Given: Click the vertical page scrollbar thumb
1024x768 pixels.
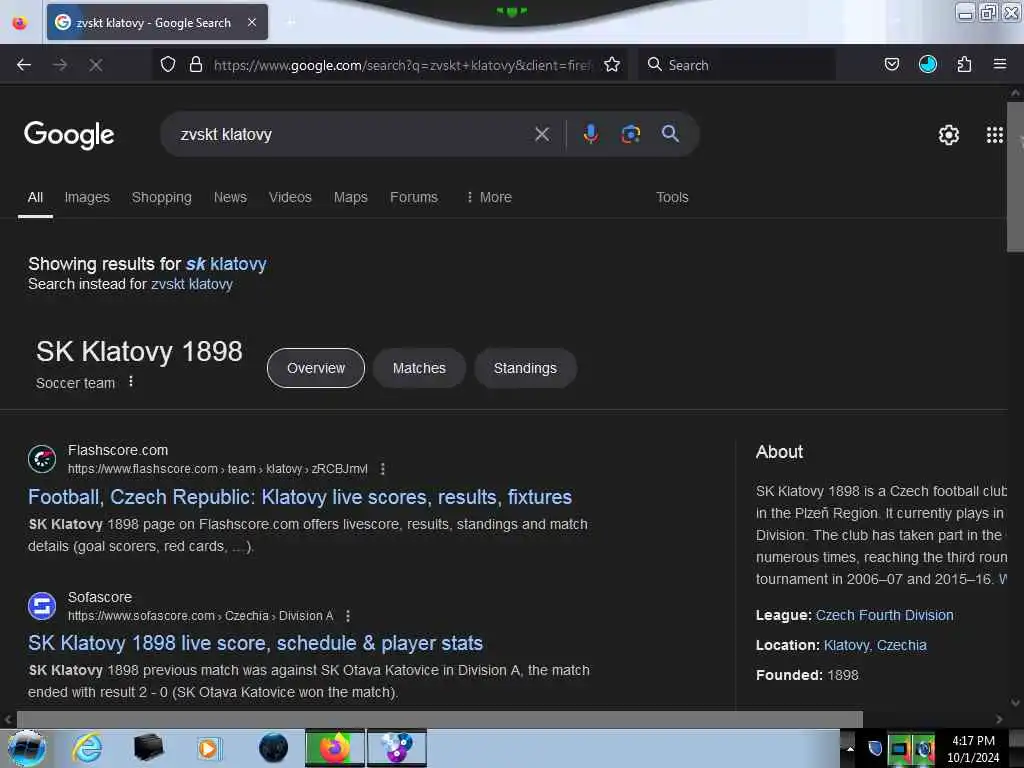Looking at the screenshot, I should click(x=1015, y=176).
